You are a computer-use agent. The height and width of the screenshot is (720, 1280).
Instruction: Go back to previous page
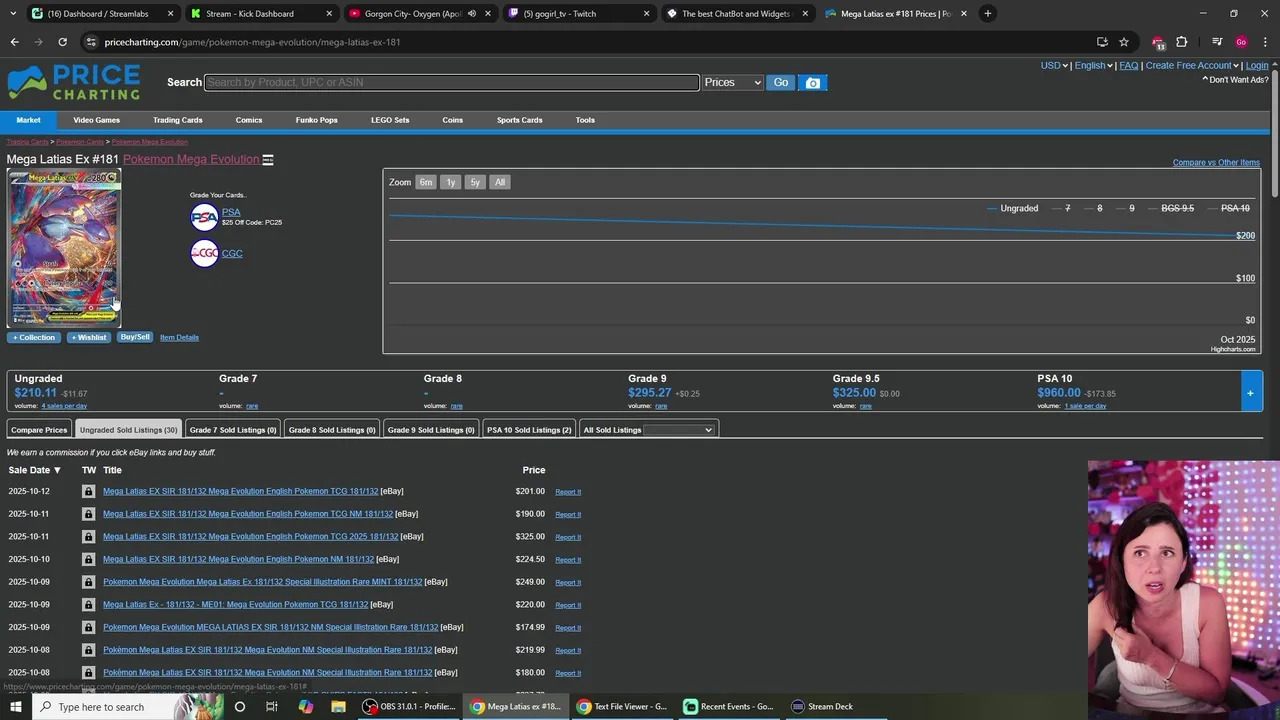point(14,42)
